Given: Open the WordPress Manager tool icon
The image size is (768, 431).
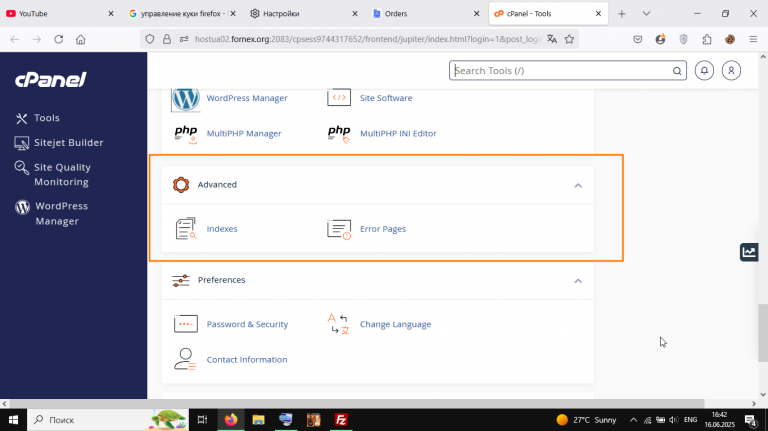Looking at the screenshot, I should 186,98.
